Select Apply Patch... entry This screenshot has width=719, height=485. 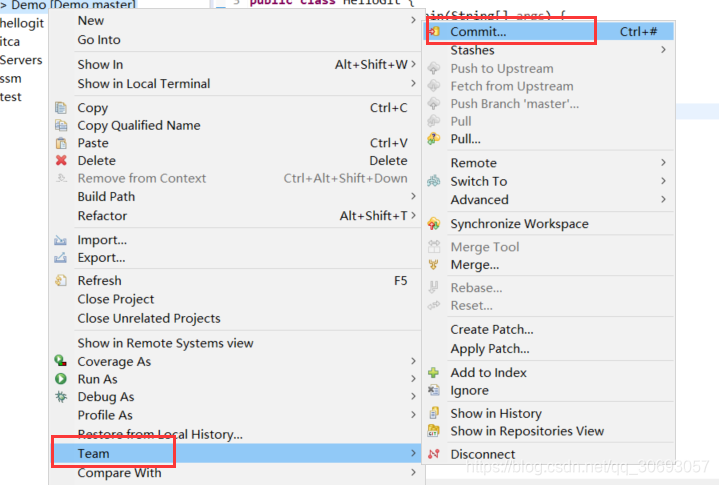pyautogui.click(x=490, y=349)
